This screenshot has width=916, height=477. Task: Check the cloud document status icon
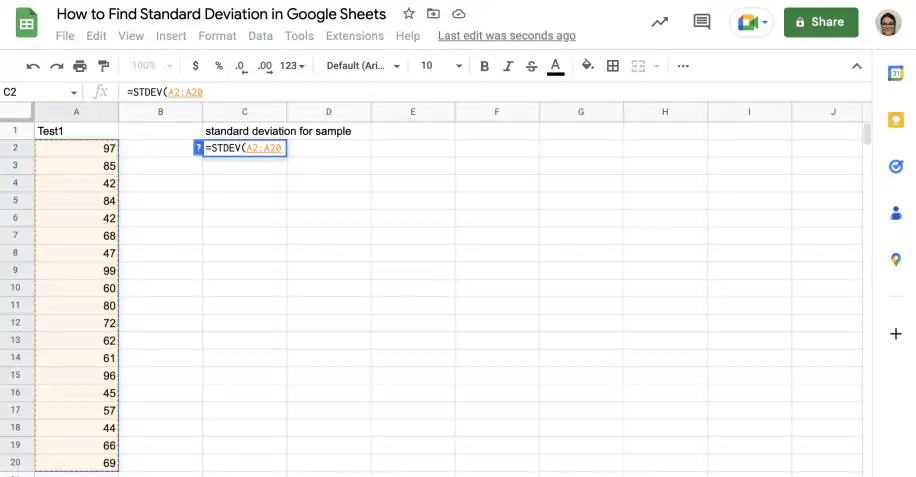[459, 13]
